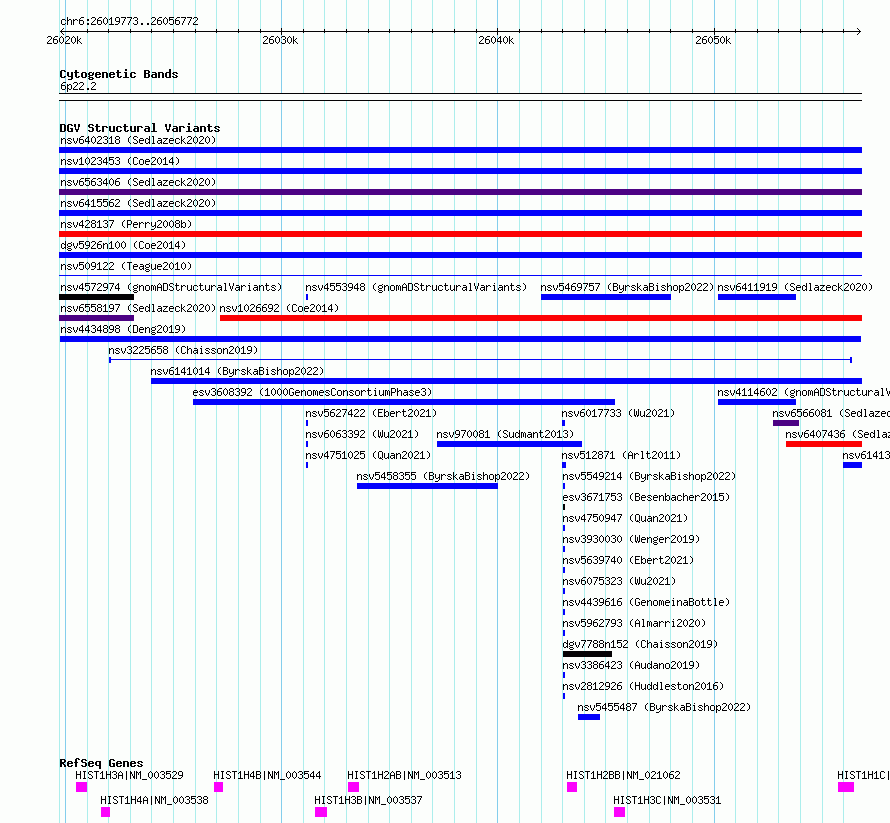This screenshot has width=890, height=823.
Task: Open the red nsv6407436 variant bar
Action: coord(824,444)
